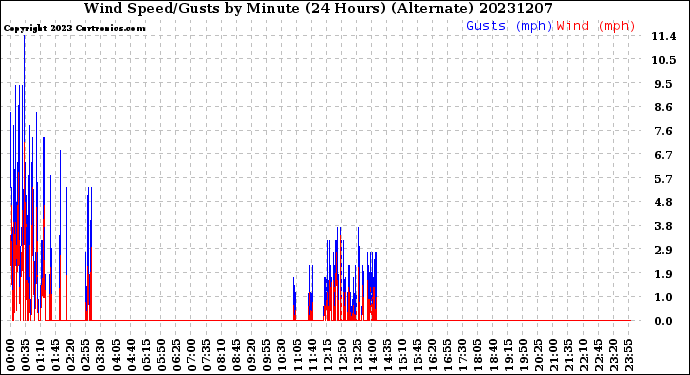The image size is (690, 375).
Task: Click the 14:00 time axis label
Action: 372,355
